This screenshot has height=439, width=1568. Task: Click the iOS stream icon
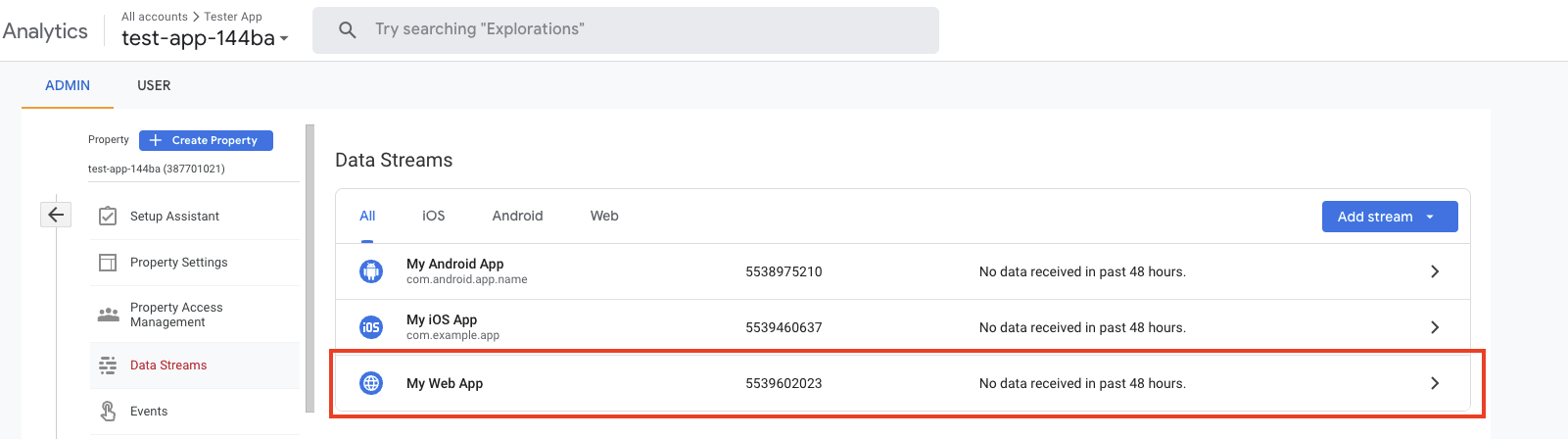[371, 327]
